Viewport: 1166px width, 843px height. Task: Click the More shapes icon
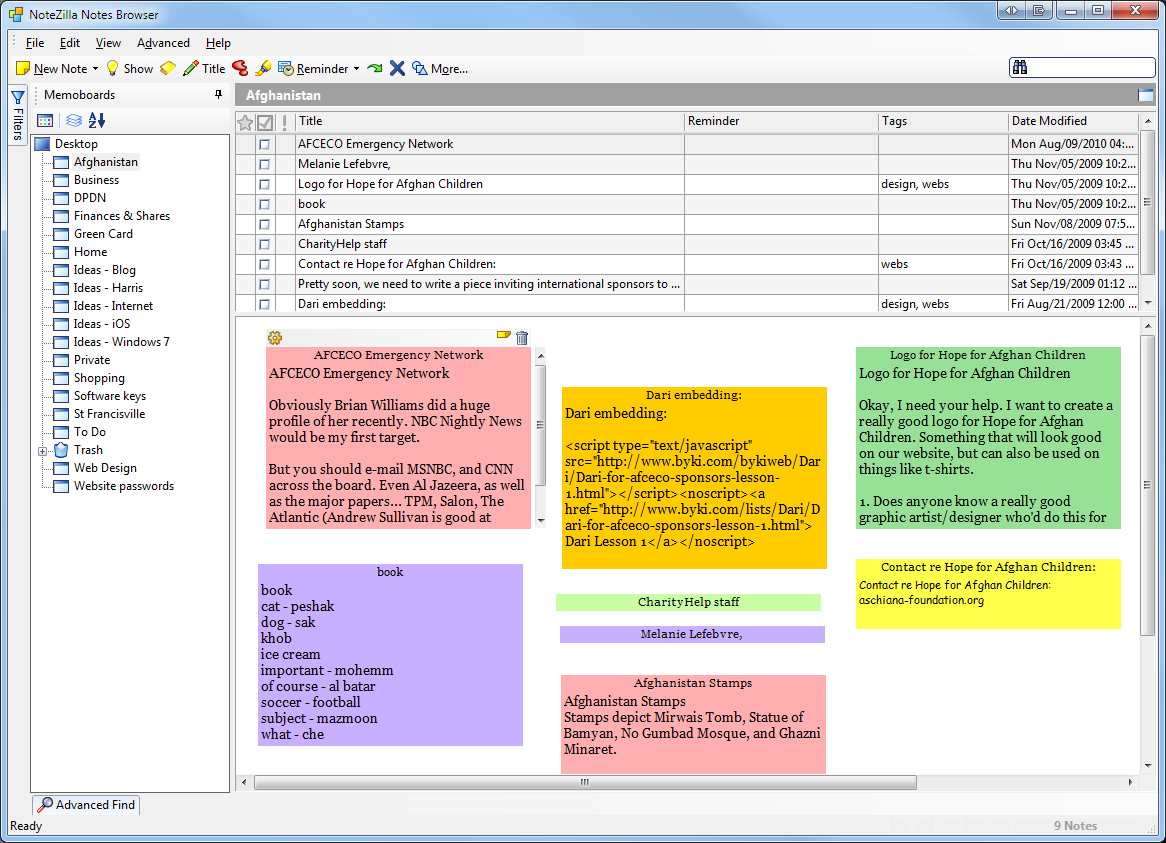point(420,68)
